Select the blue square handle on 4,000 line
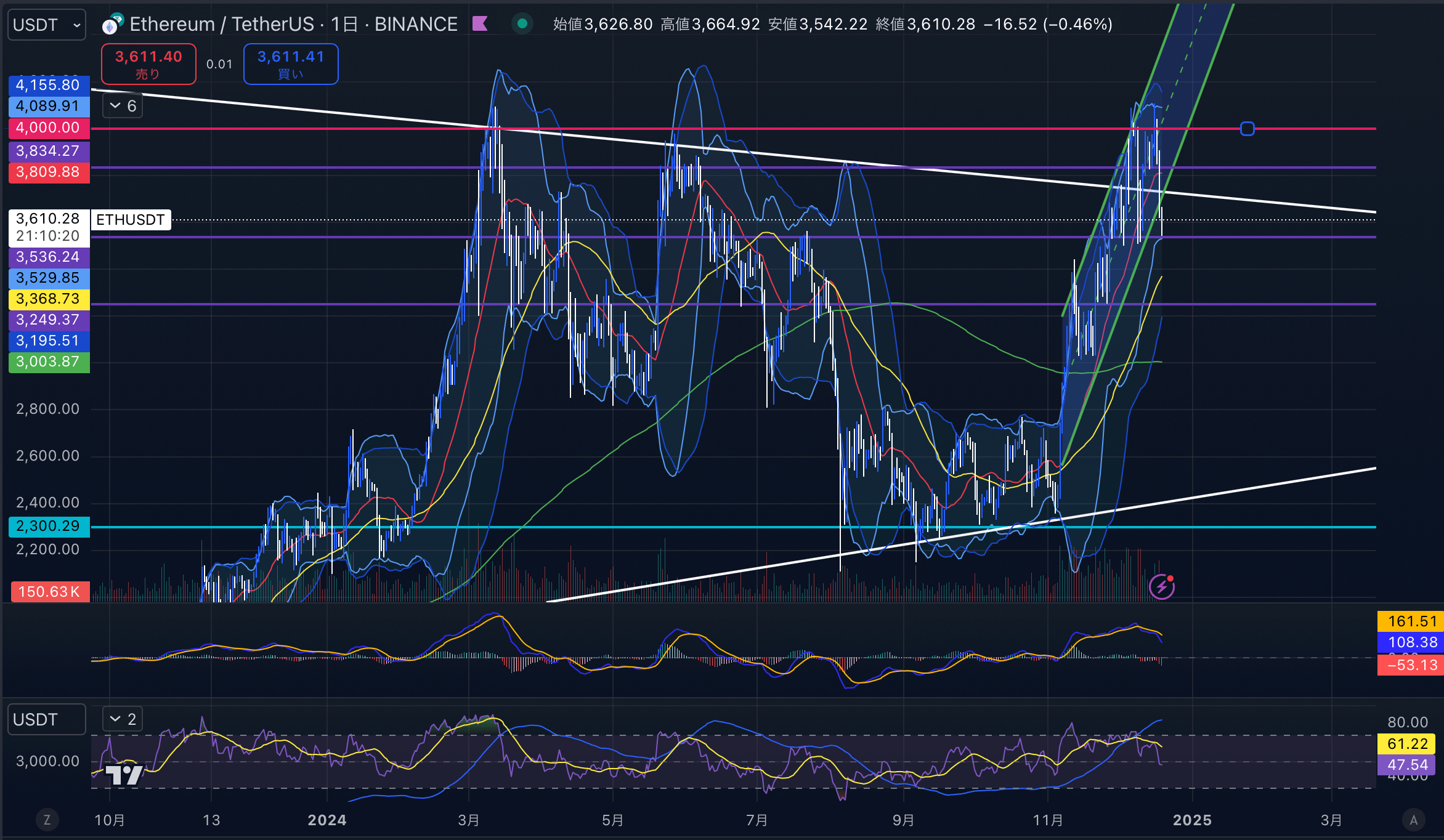Screen dimensions: 1444x840 (1247, 129)
